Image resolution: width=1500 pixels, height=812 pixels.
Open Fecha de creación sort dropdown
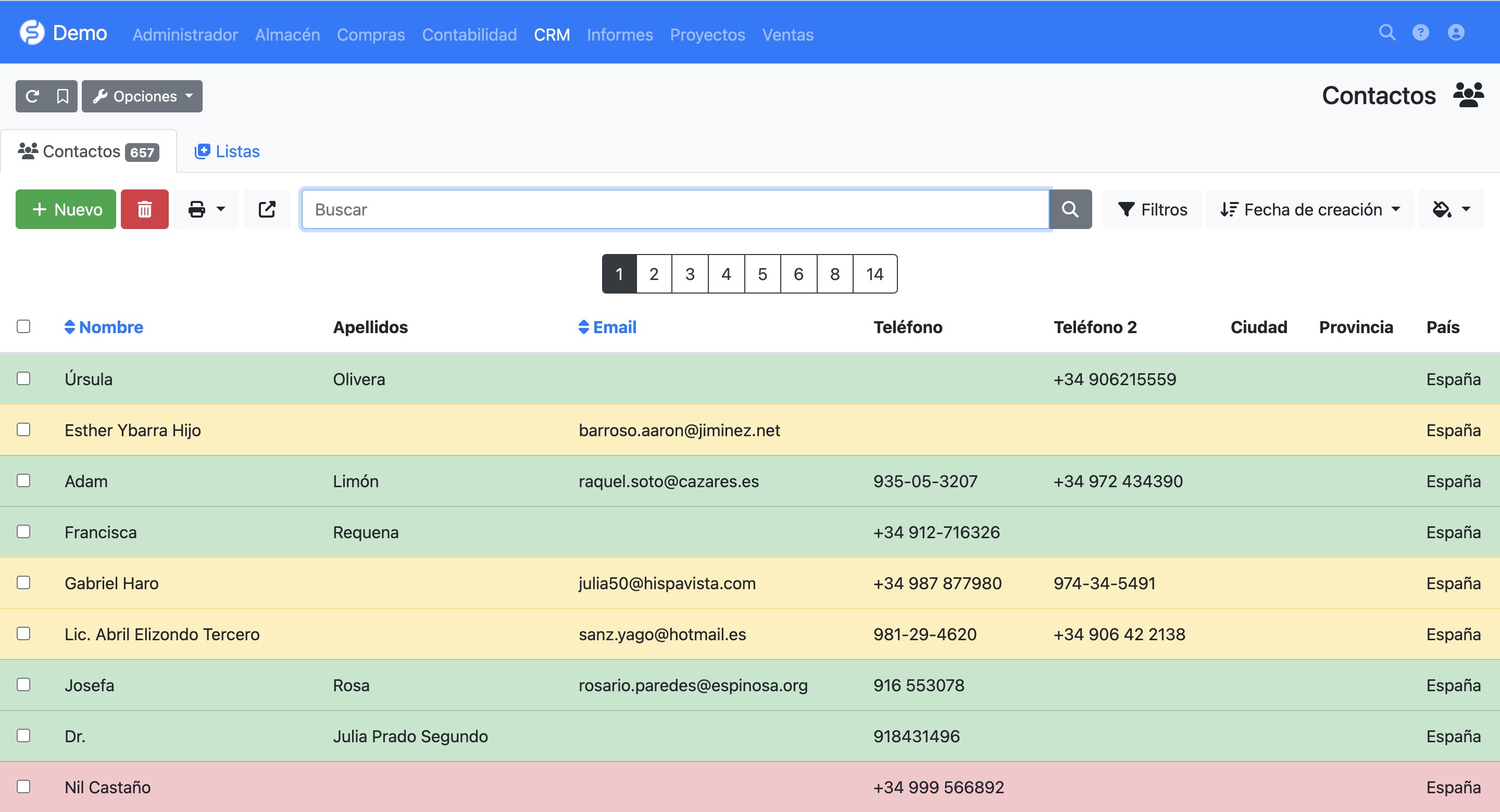tap(1309, 209)
